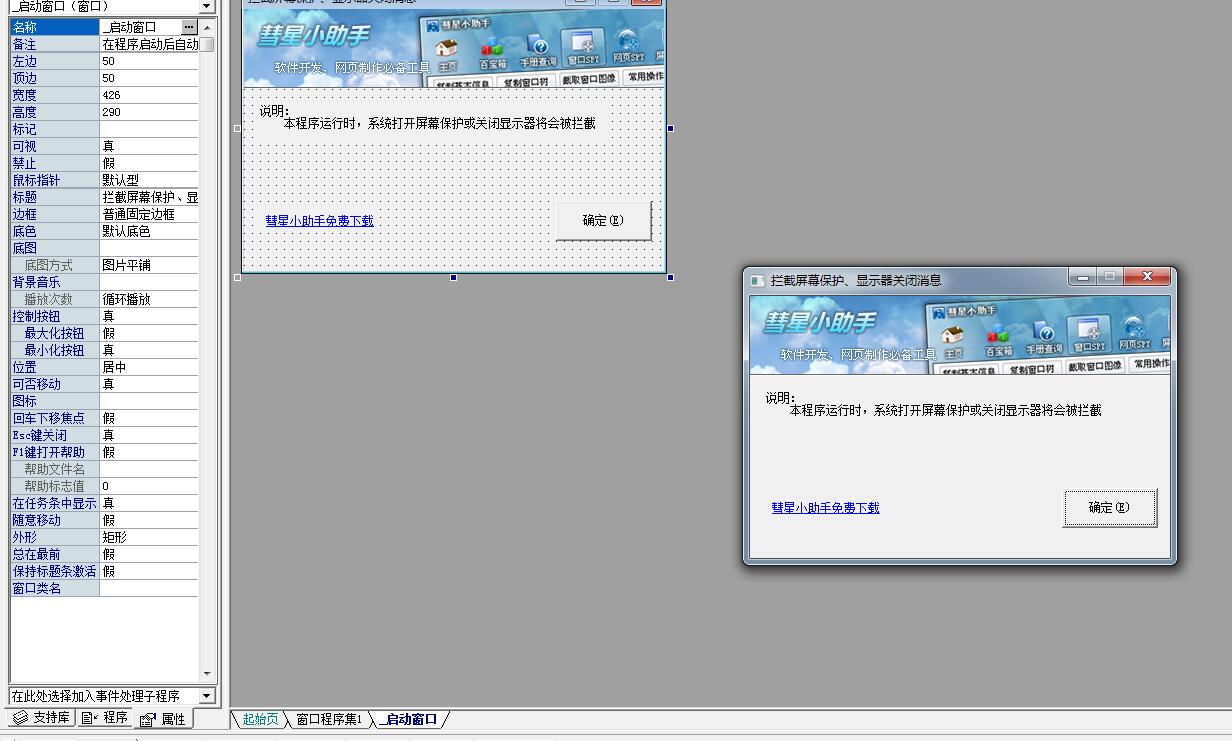Screen dimensions: 1232x741
Task: Select the 左边 property value 50
Action: coord(149,61)
